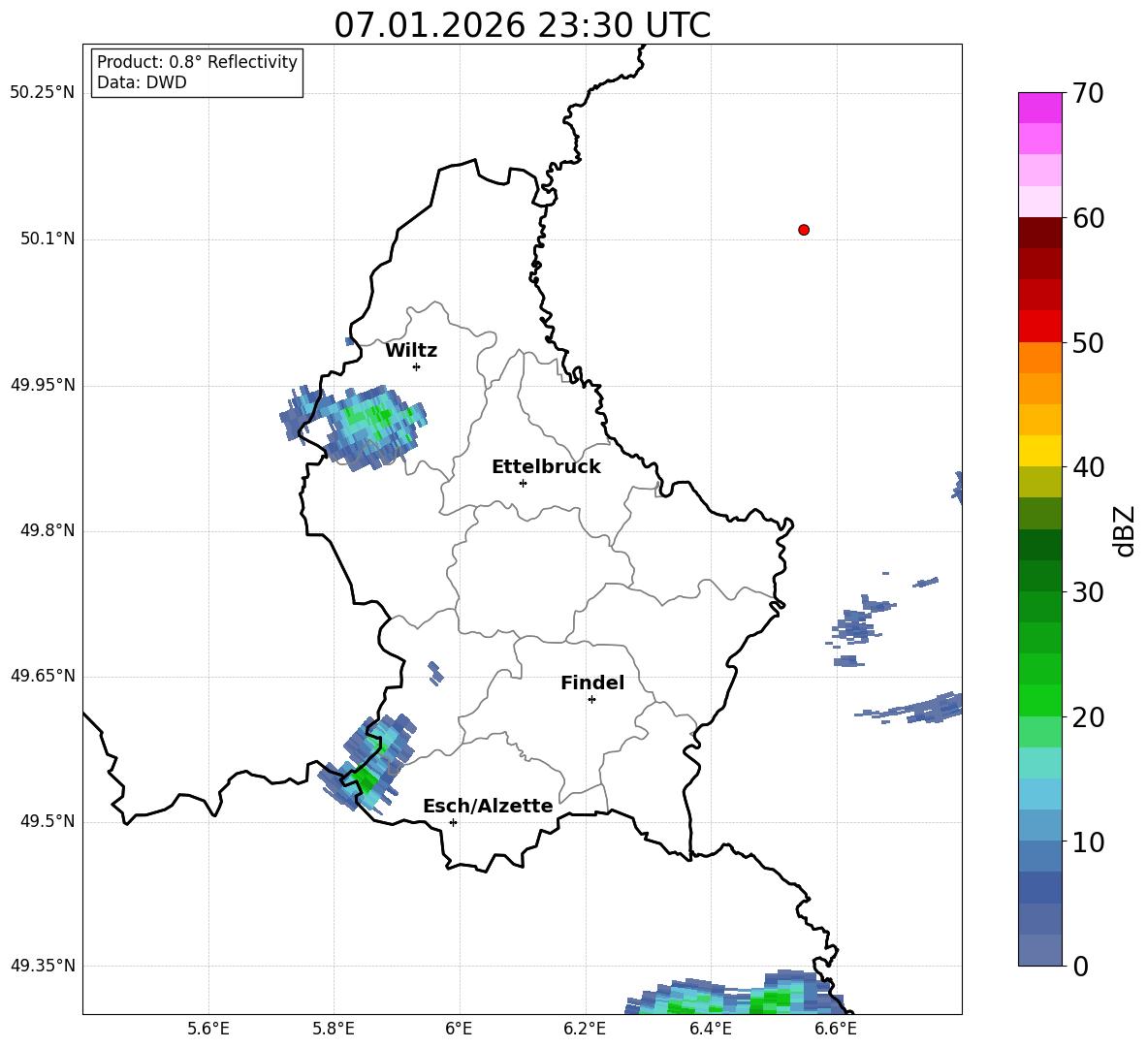Click the Findel station cross marker
This screenshot has height=1048, width=1148.
coord(591,700)
